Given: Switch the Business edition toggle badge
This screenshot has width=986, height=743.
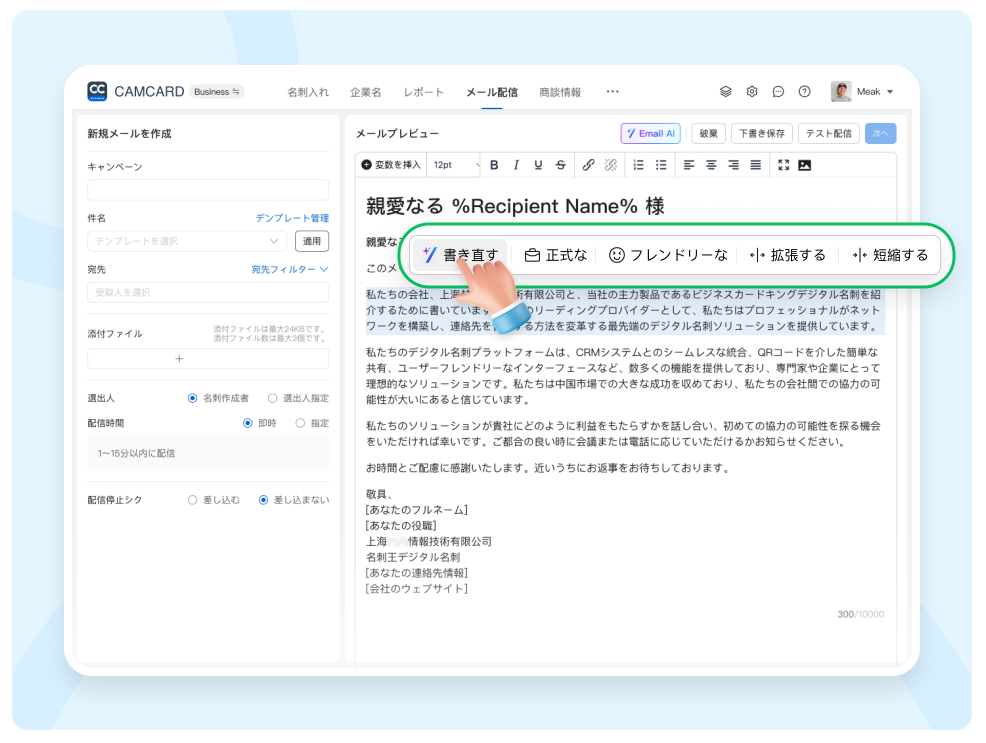Looking at the screenshot, I should click(216, 92).
